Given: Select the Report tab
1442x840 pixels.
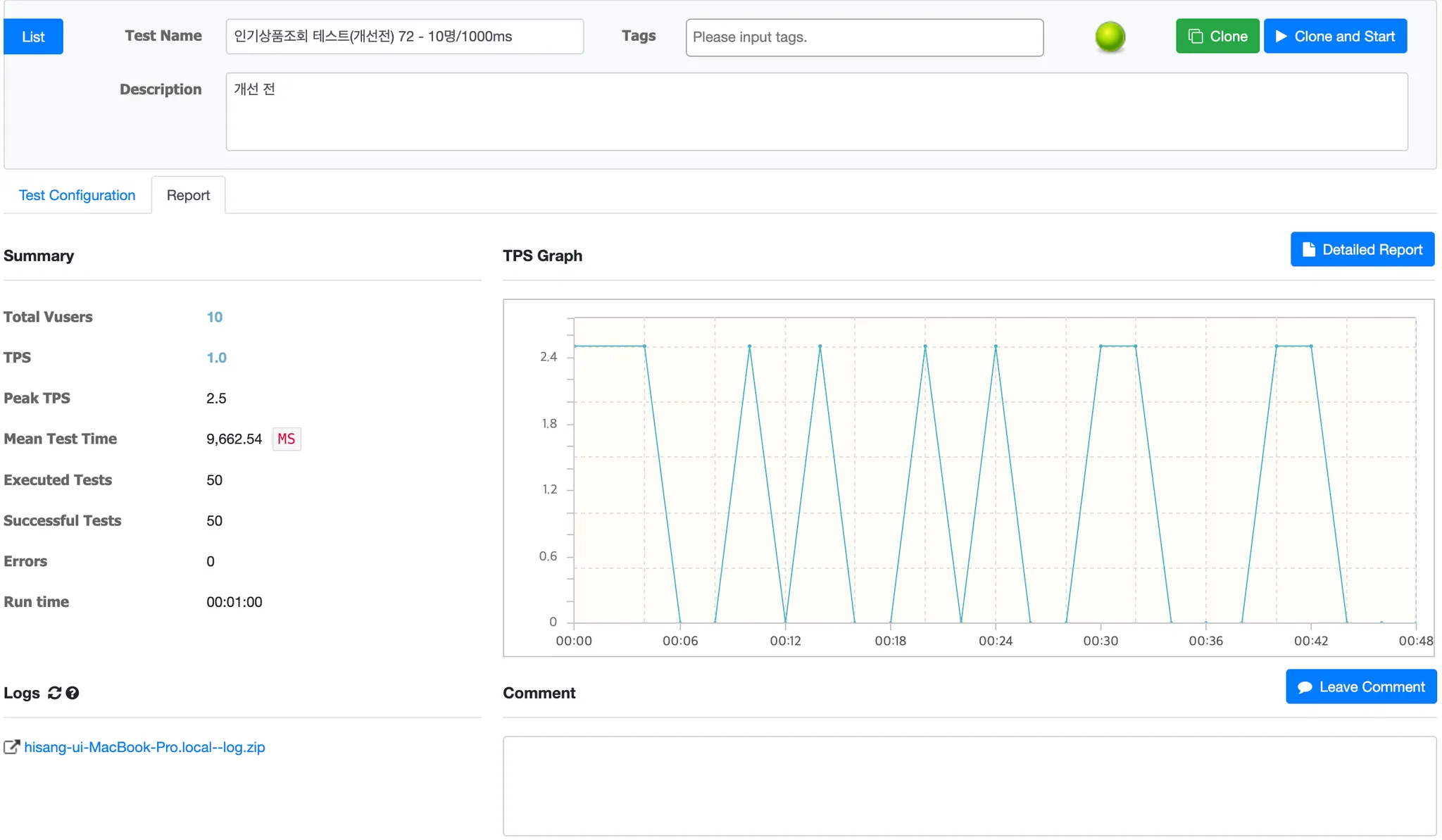Looking at the screenshot, I should pyautogui.click(x=188, y=195).
